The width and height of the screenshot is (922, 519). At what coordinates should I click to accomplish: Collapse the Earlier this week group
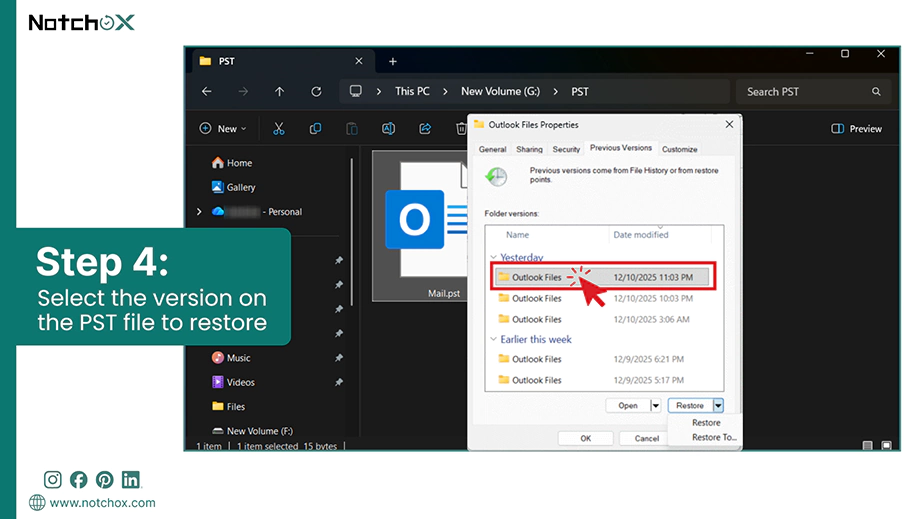493,339
